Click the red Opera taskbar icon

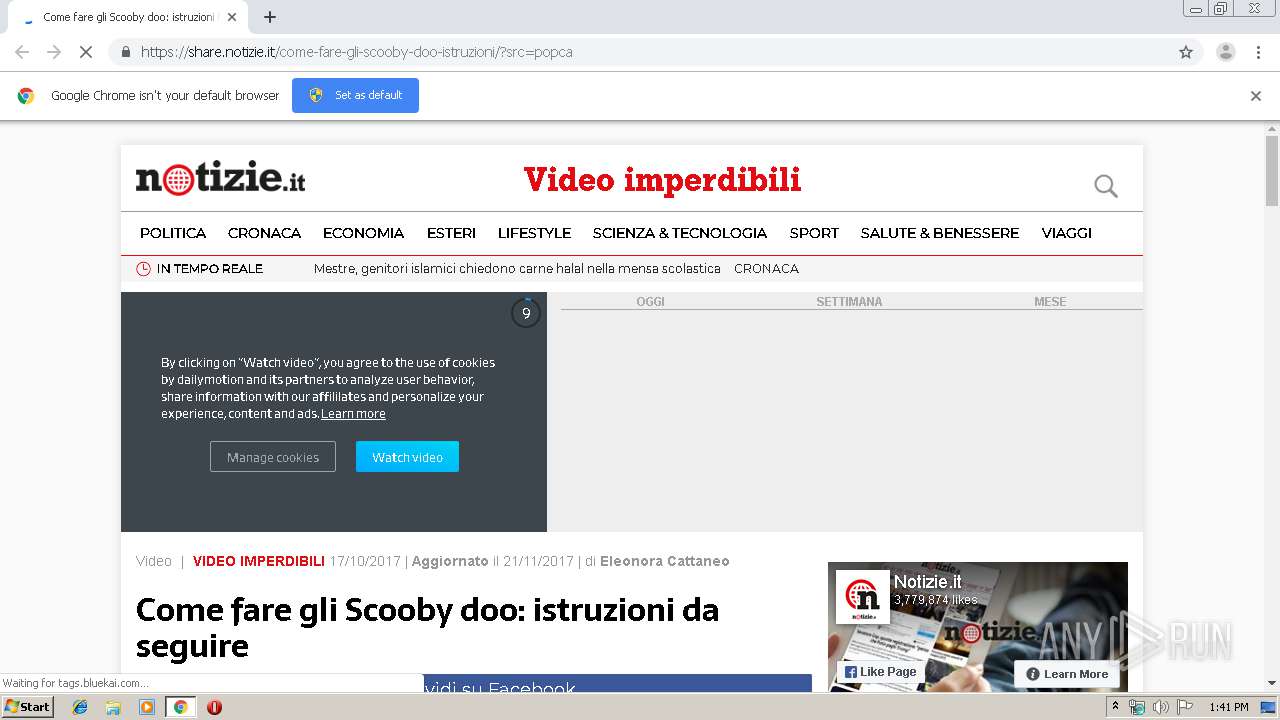point(214,707)
